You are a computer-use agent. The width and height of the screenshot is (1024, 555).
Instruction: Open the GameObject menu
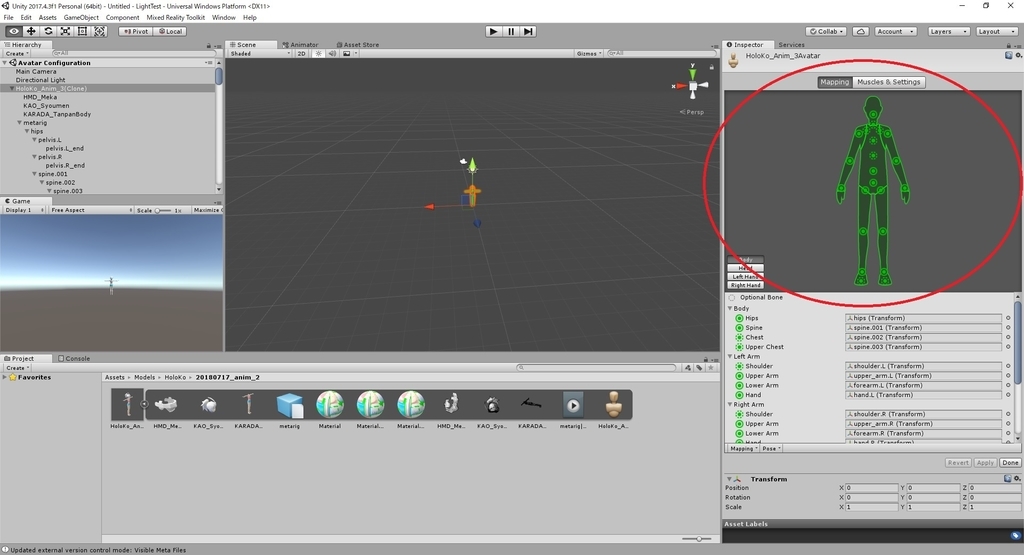point(81,18)
